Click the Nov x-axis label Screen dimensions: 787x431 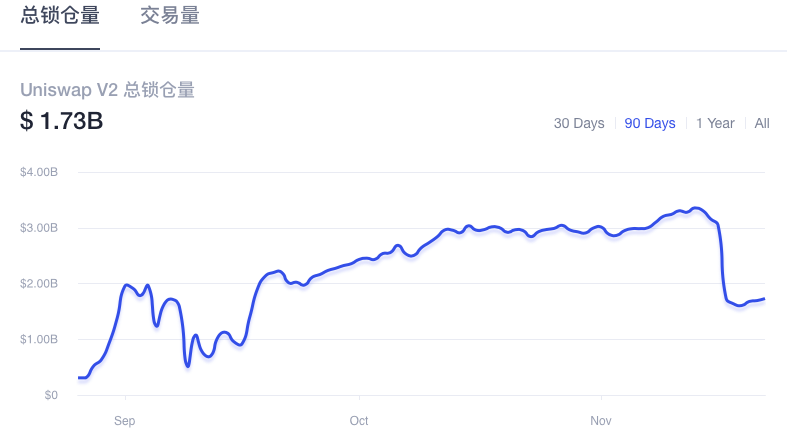click(x=601, y=420)
